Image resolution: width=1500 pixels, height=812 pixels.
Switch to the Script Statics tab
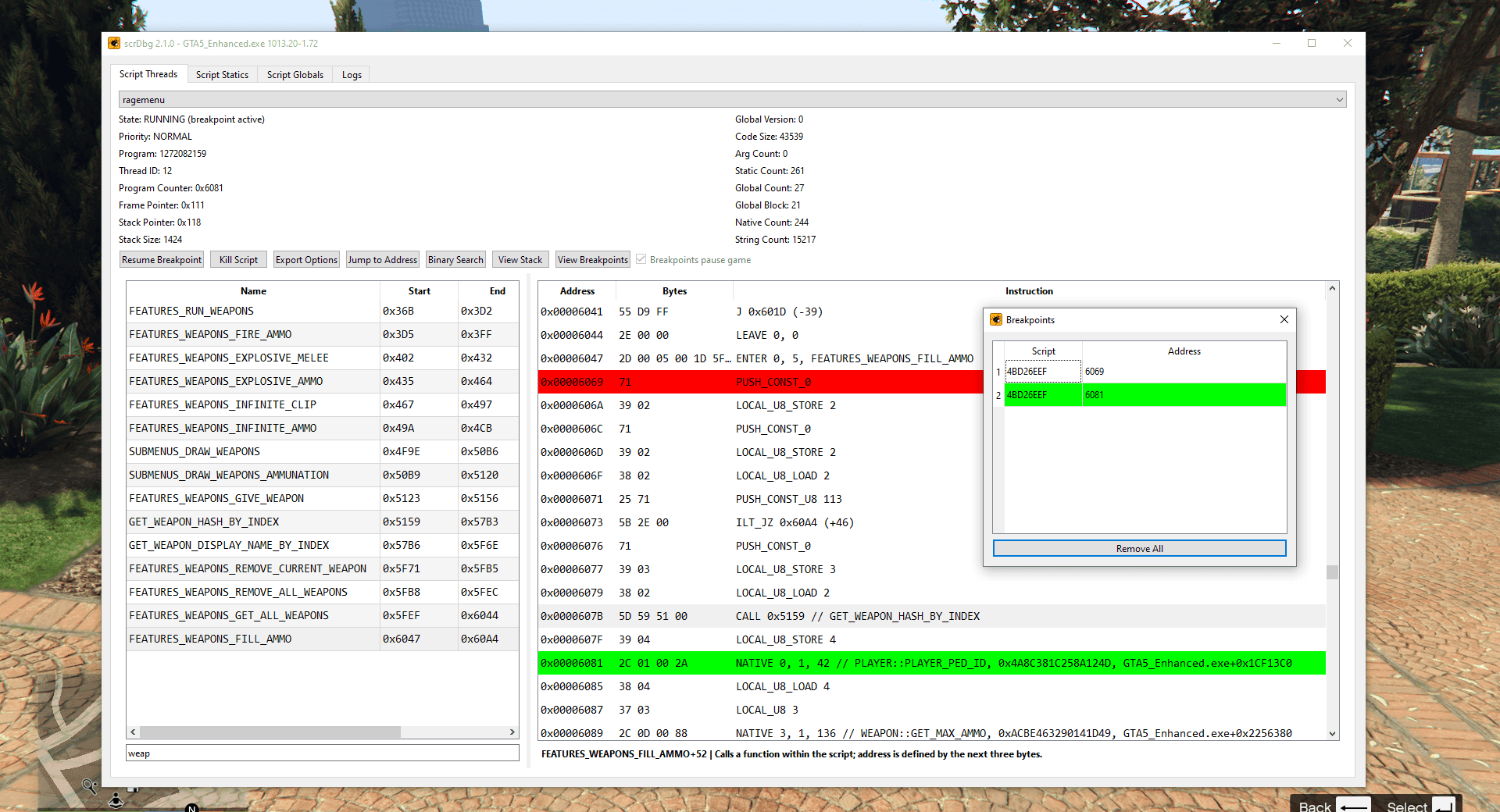pyautogui.click(x=222, y=74)
